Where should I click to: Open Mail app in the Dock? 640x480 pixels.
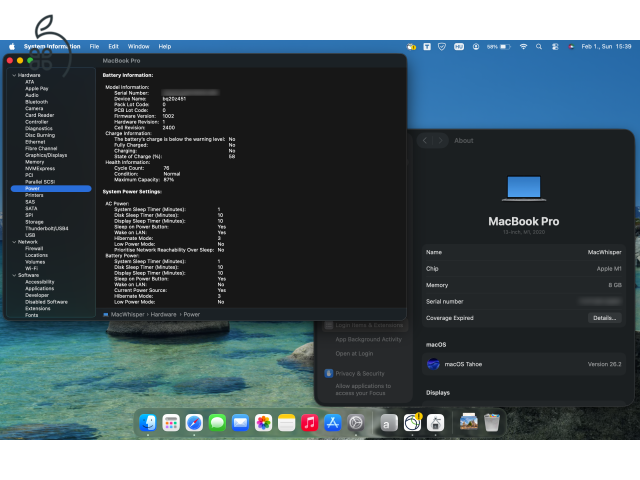coord(240,422)
